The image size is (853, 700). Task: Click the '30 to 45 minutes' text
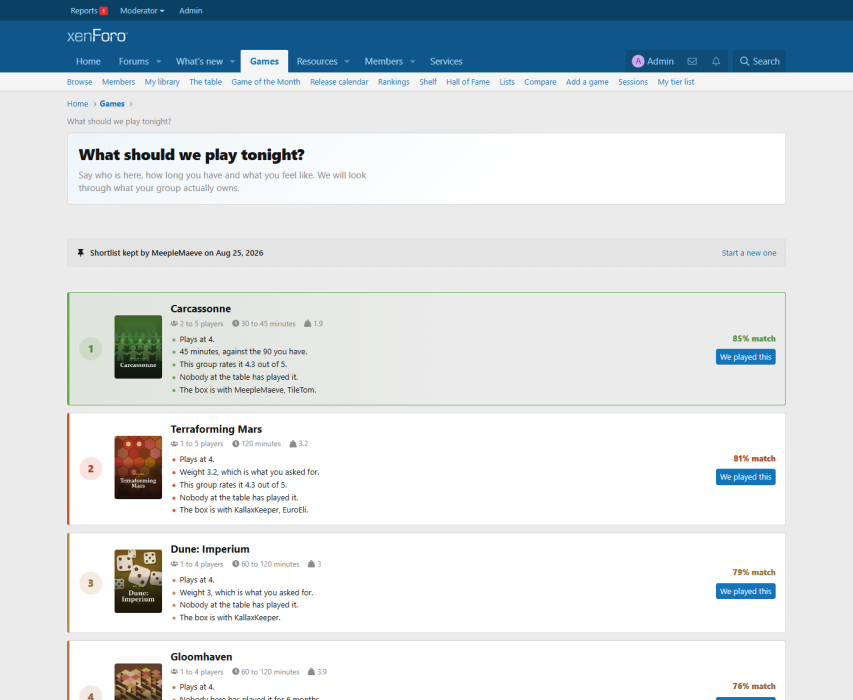tap(268, 324)
